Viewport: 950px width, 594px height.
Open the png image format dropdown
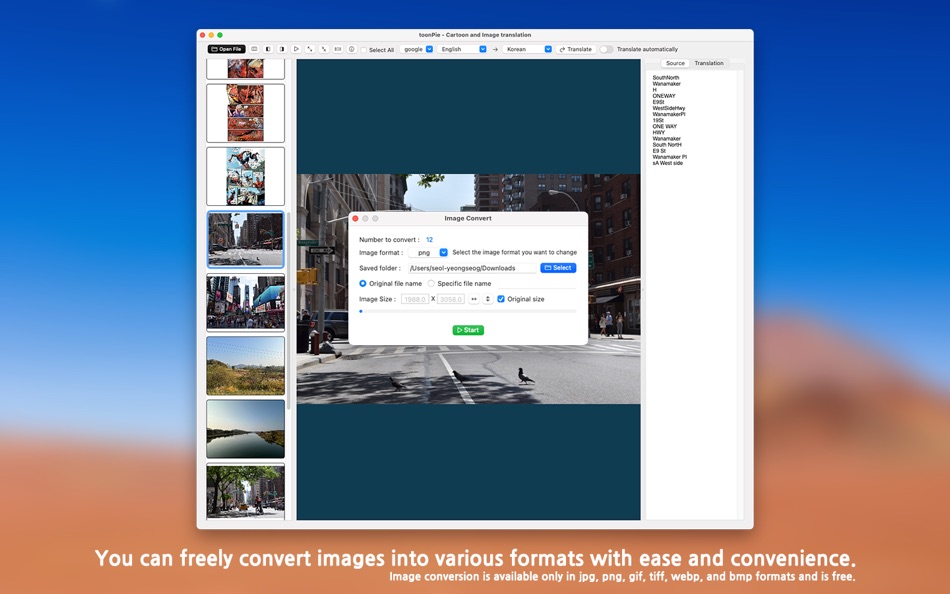coord(428,252)
